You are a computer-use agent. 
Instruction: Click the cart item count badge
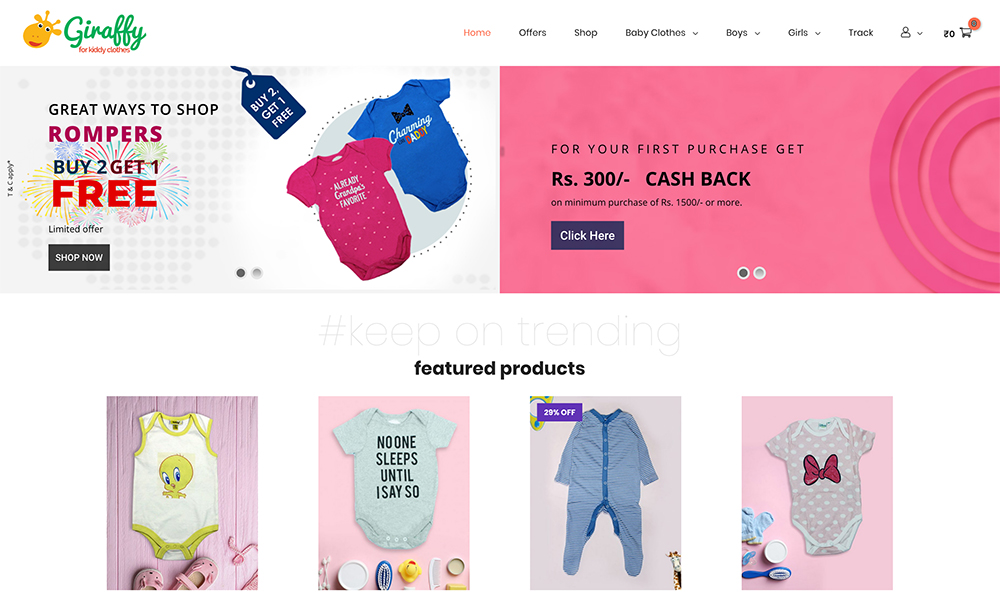pyautogui.click(x=974, y=24)
